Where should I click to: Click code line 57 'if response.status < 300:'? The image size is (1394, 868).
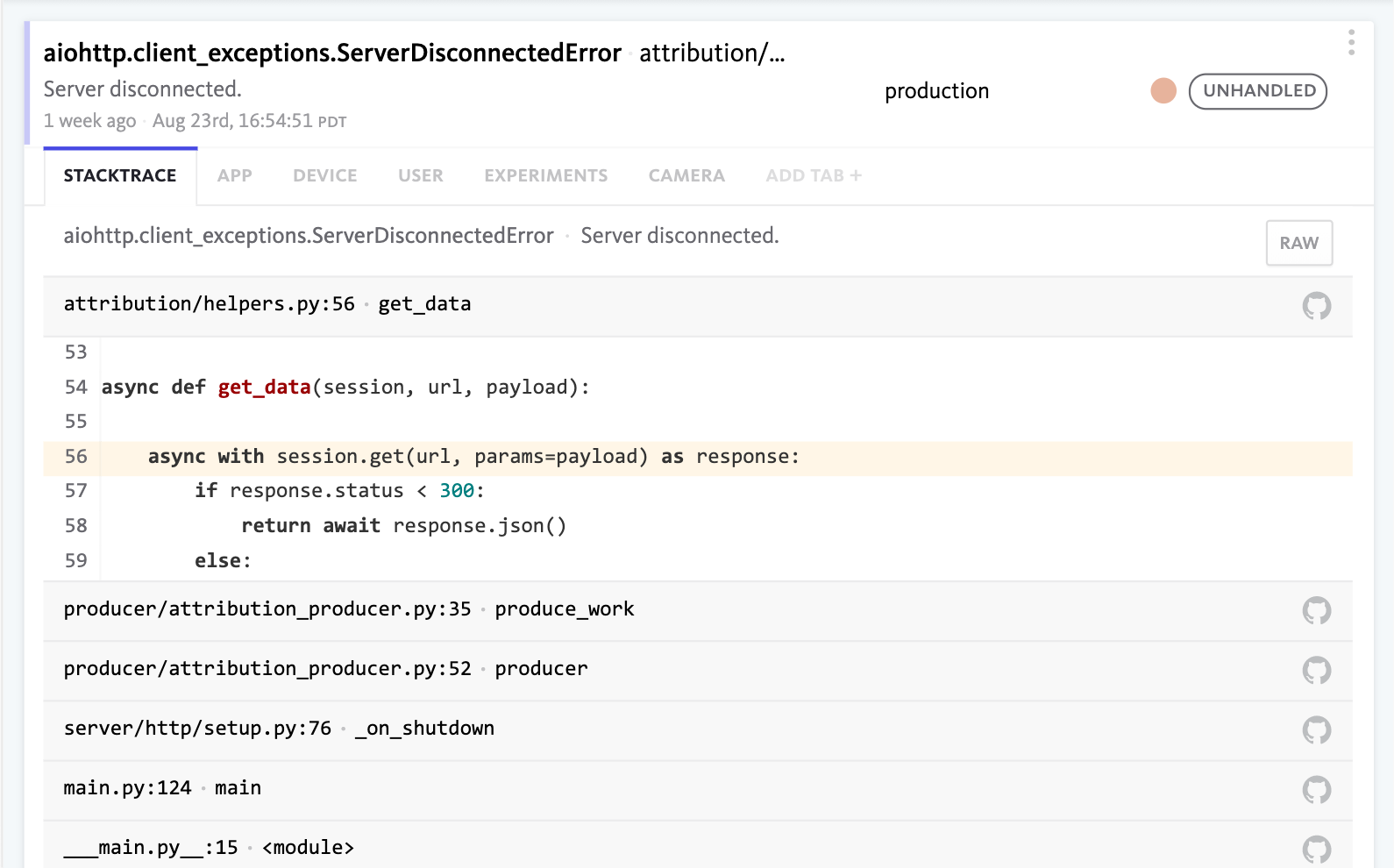[x=339, y=491]
